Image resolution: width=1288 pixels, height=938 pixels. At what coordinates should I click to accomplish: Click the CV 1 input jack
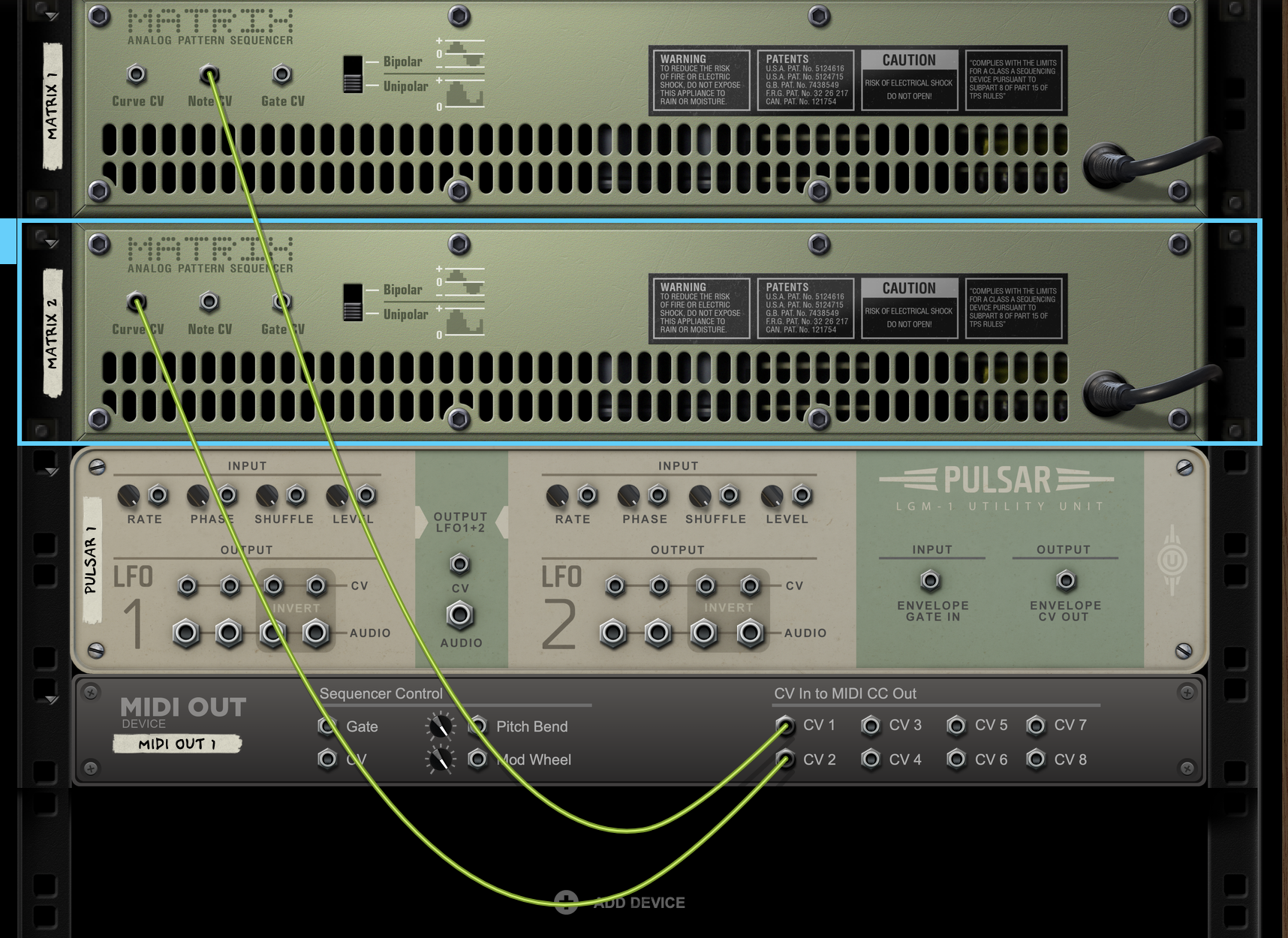785,726
